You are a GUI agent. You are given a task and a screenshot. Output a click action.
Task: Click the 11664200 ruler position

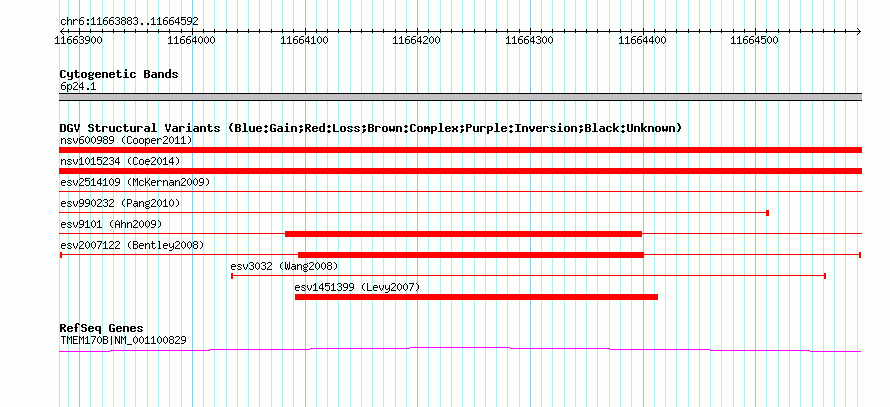coord(417,40)
